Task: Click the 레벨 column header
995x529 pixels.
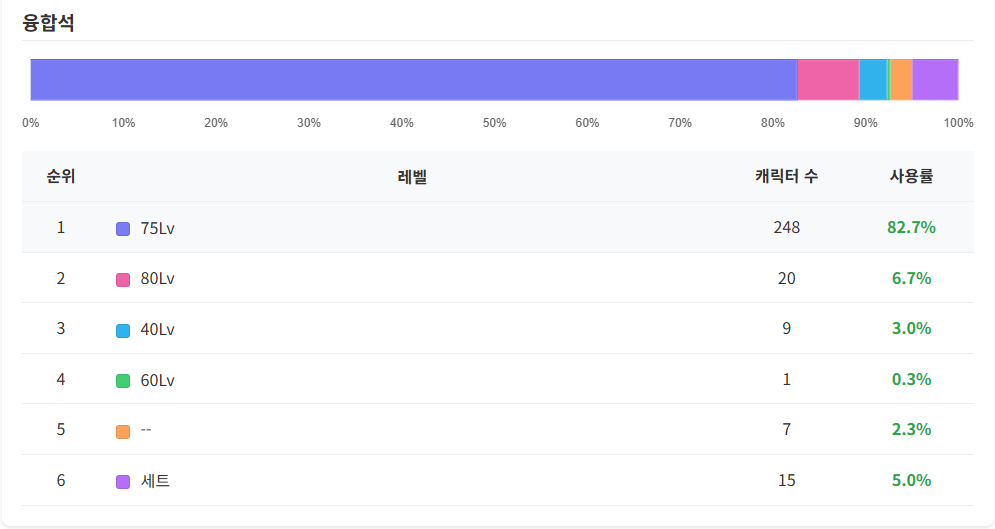Action: pos(412,177)
